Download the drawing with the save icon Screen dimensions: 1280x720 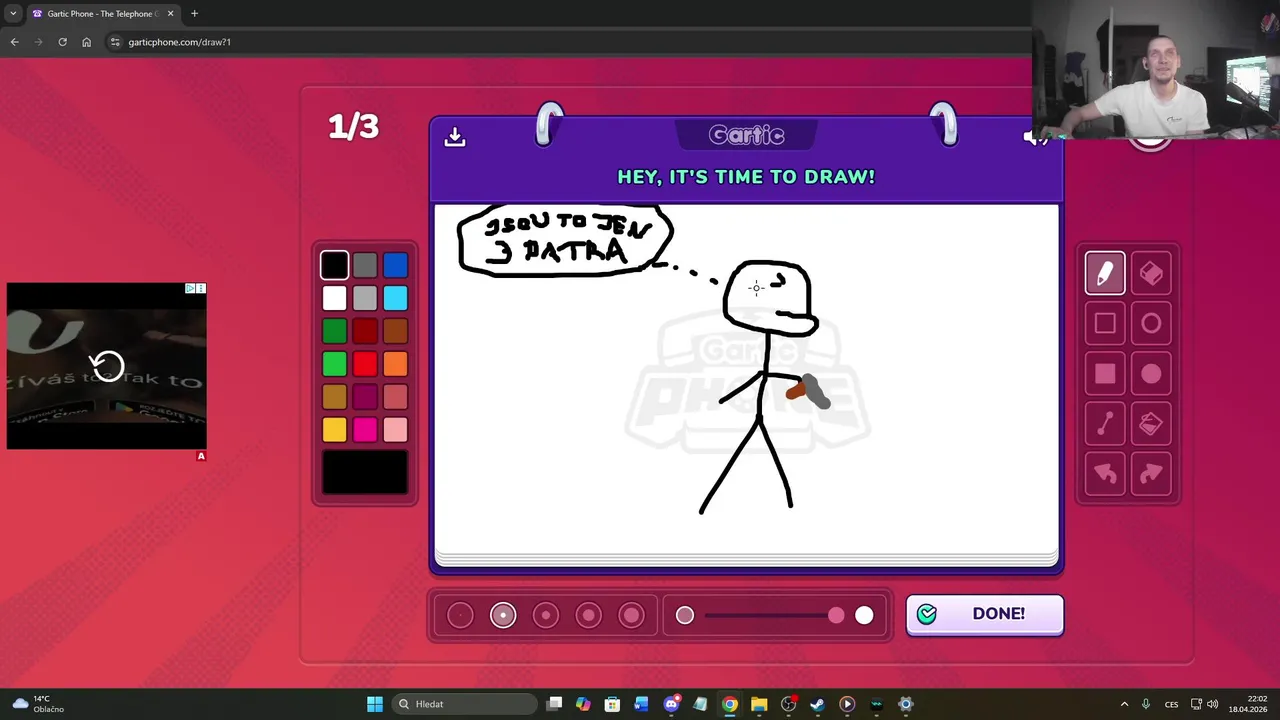tap(455, 136)
